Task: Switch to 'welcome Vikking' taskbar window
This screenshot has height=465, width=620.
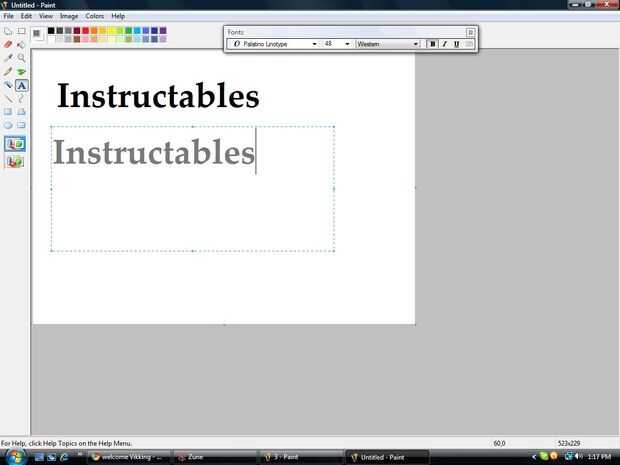Action: pos(128,457)
